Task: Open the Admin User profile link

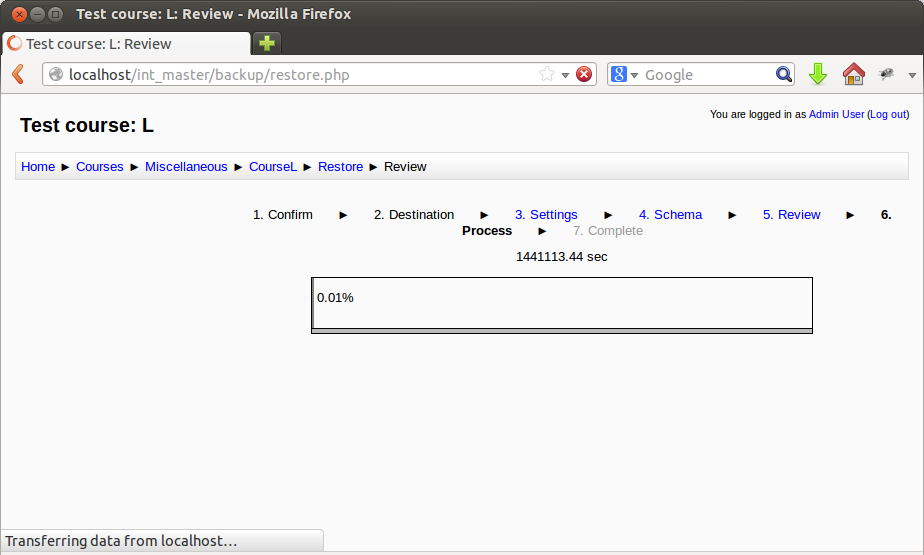Action: [836, 114]
